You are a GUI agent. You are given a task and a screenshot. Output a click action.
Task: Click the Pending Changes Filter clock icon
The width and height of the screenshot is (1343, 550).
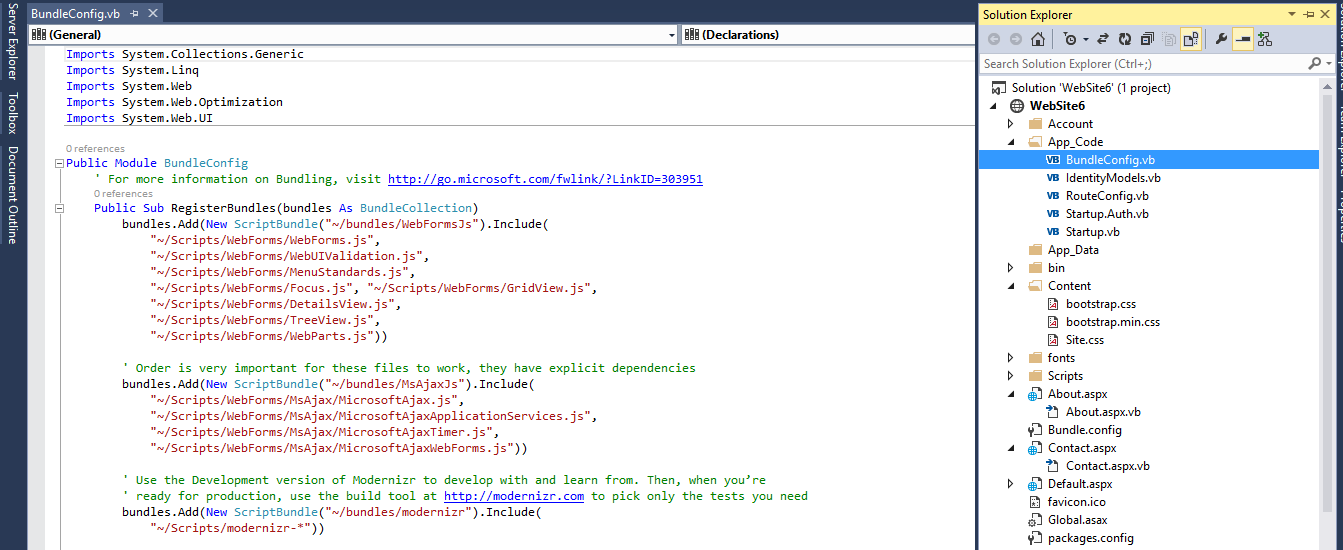tap(1070, 39)
